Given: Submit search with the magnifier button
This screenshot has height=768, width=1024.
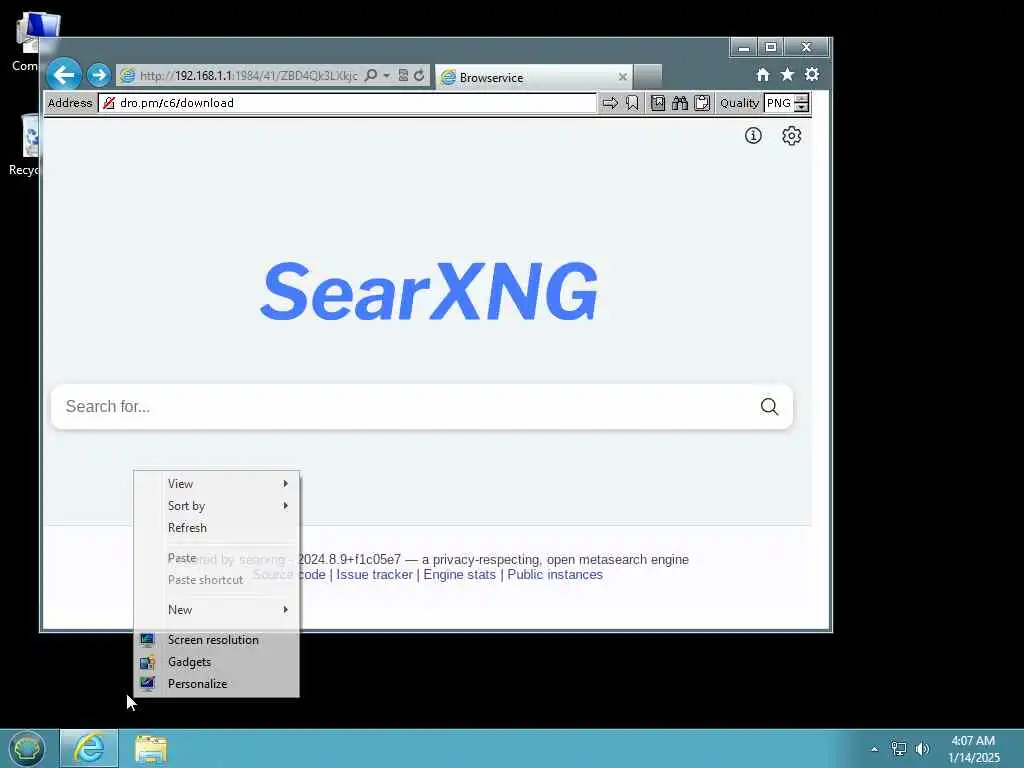Looking at the screenshot, I should [x=769, y=407].
